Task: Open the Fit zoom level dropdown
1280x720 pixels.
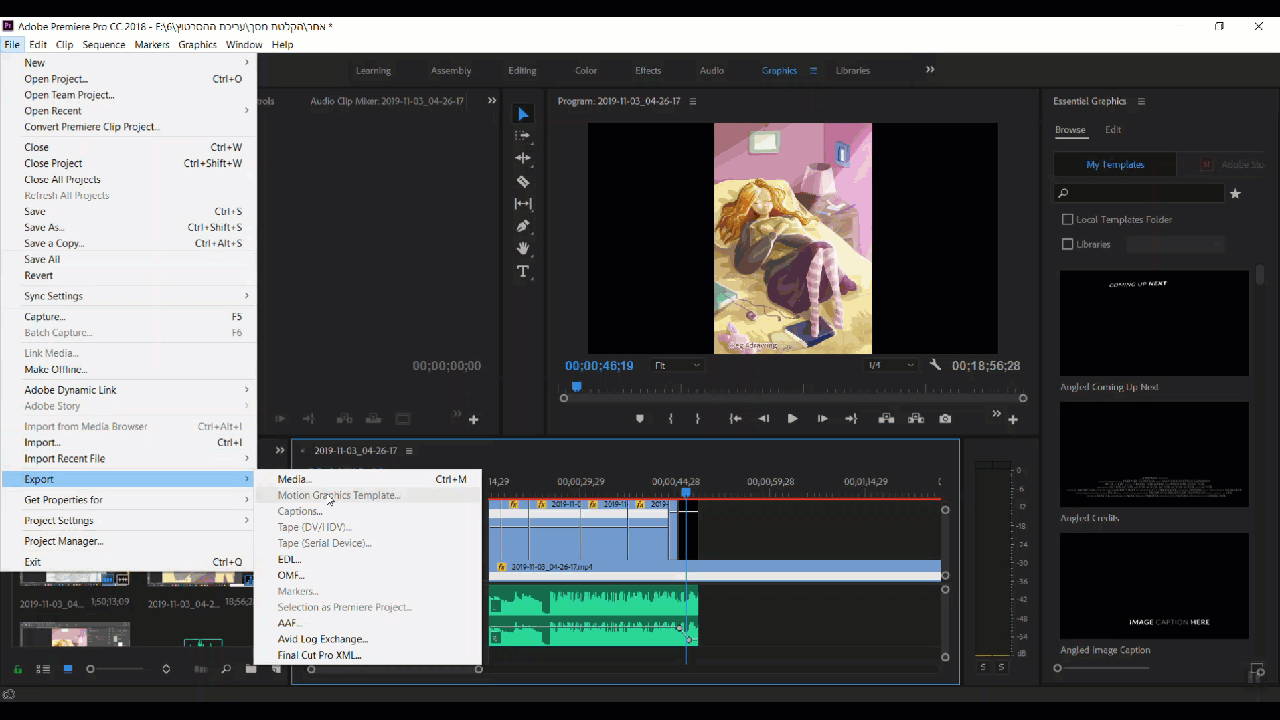Action: click(x=678, y=366)
